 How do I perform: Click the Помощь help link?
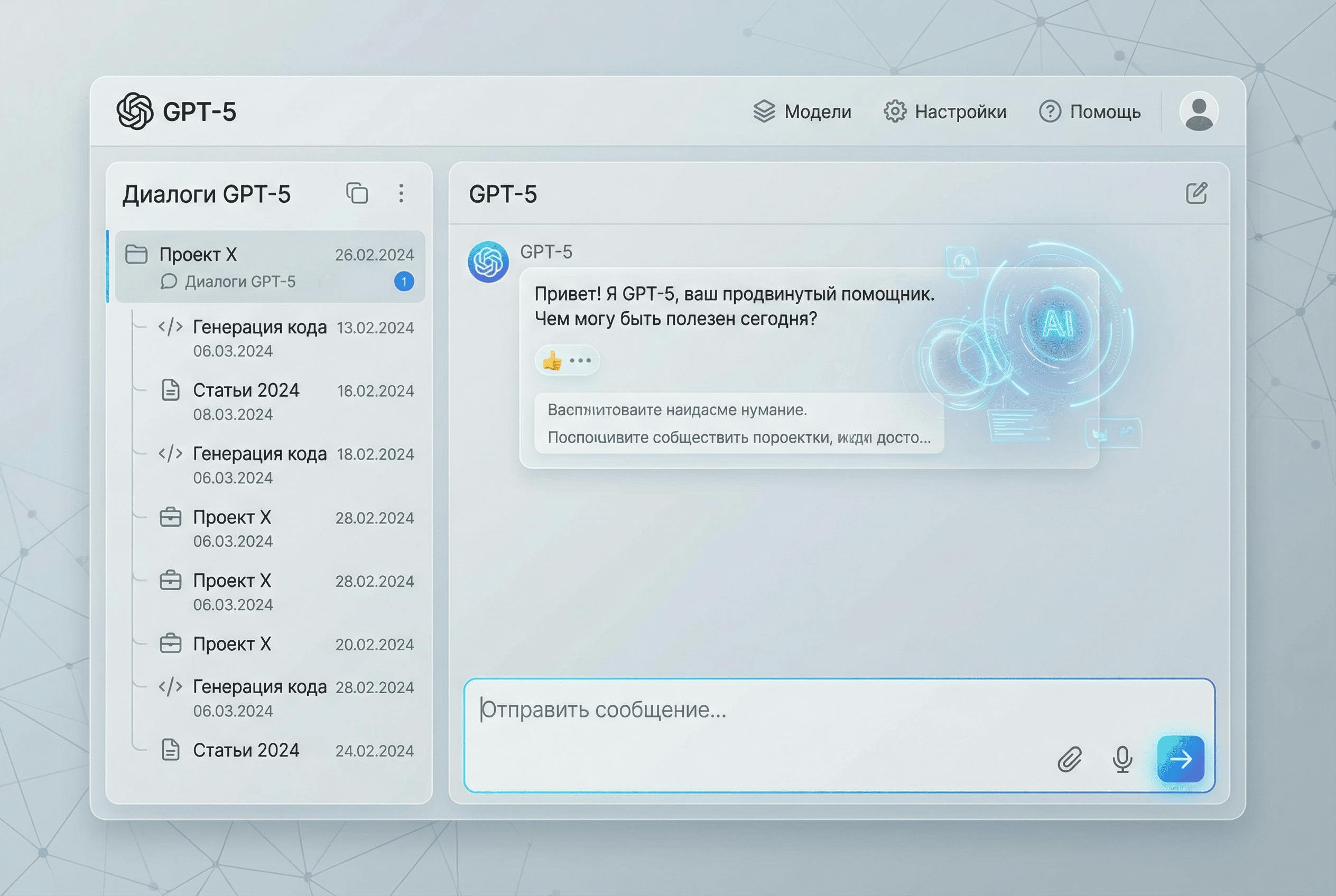pos(1090,111)
